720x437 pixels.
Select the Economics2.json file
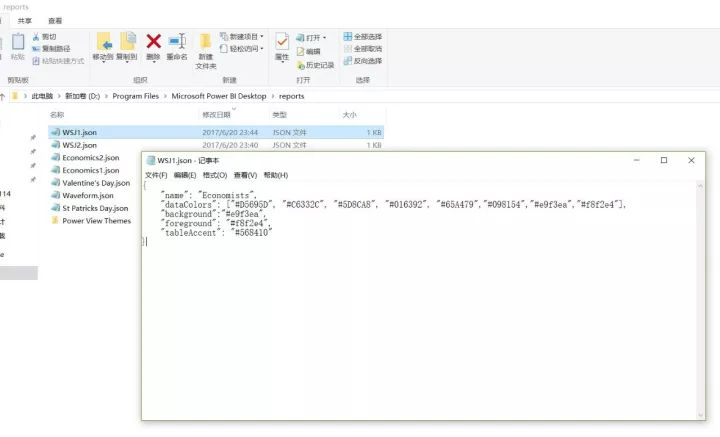[x=90, y=157]
